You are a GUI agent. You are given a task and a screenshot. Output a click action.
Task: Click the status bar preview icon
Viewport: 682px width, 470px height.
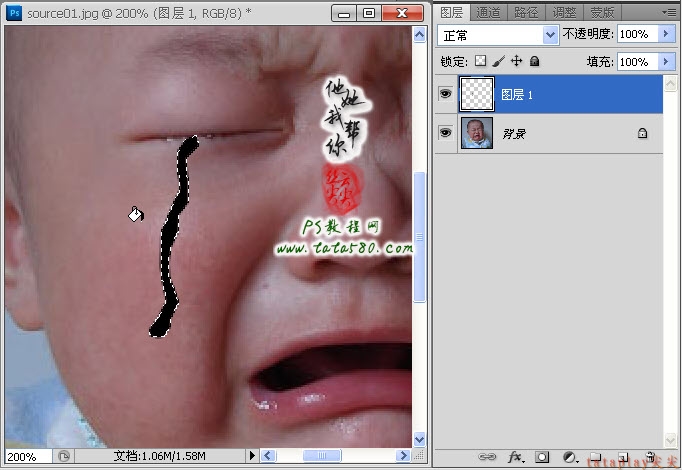tap(64, 456)
